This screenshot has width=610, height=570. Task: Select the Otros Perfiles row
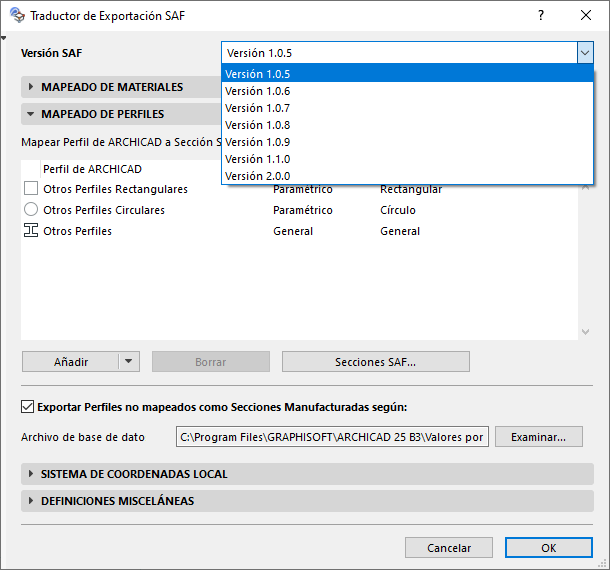click(300, 231)
